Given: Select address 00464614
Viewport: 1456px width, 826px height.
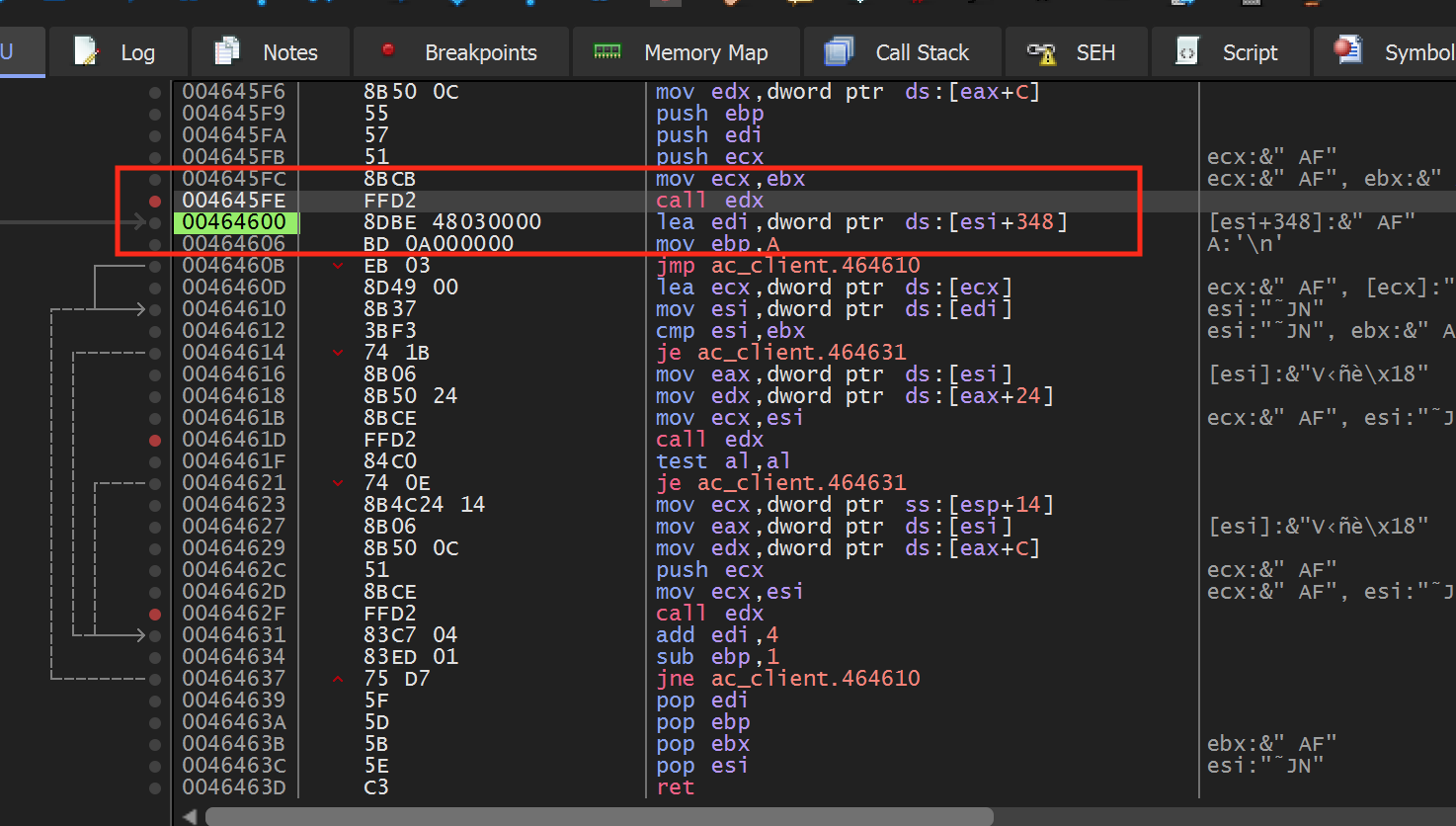Looking at the screenshot, I should 234,353.
